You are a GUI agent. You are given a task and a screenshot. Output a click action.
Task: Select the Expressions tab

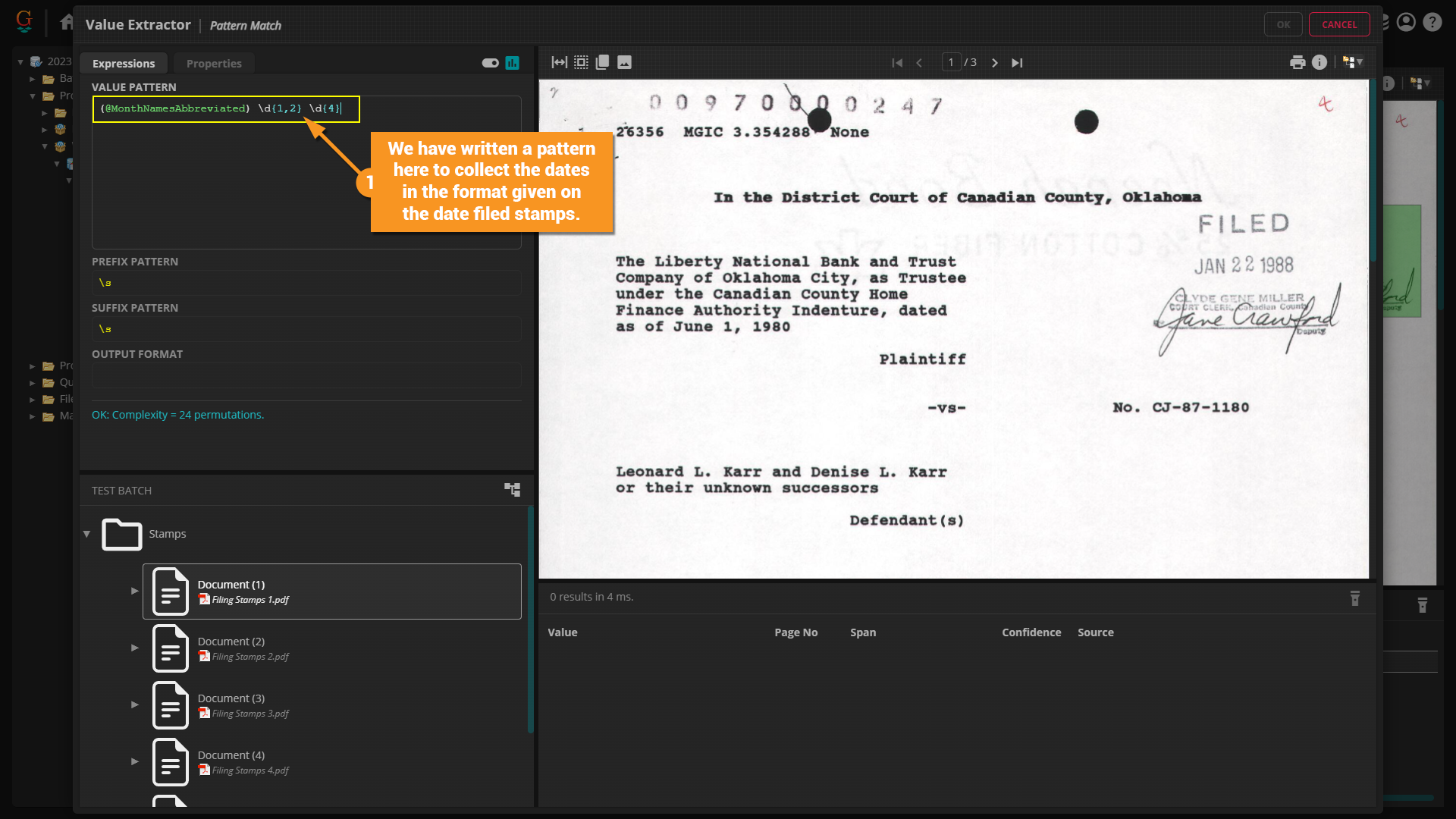tap(124, 64)
